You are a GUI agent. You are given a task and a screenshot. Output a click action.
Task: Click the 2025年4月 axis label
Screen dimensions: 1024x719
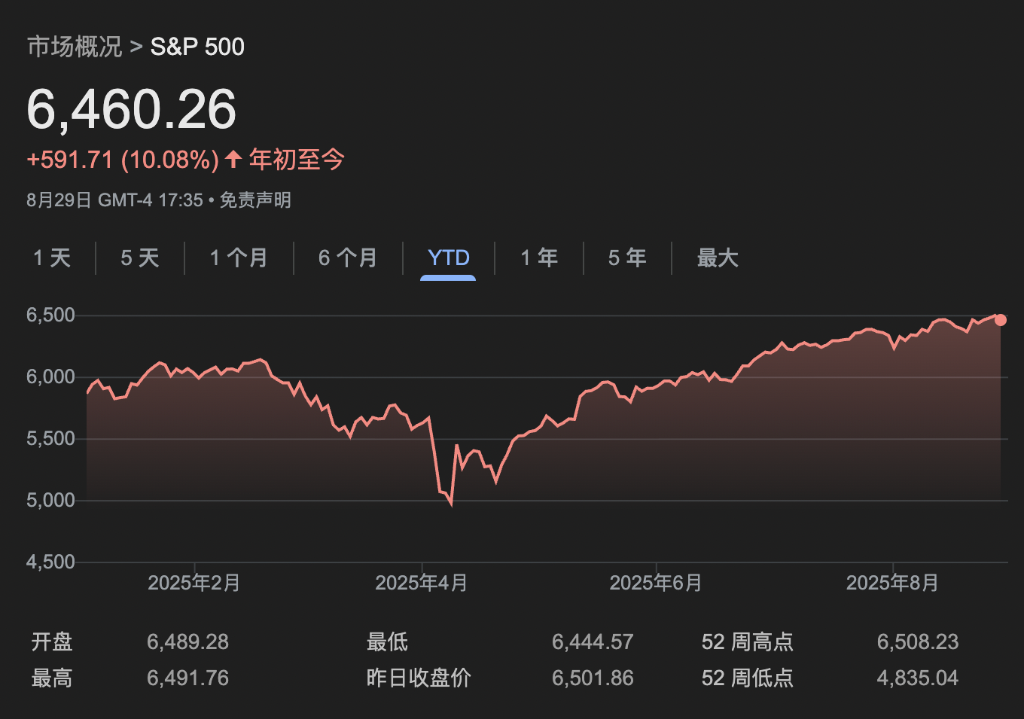point(421,583)
